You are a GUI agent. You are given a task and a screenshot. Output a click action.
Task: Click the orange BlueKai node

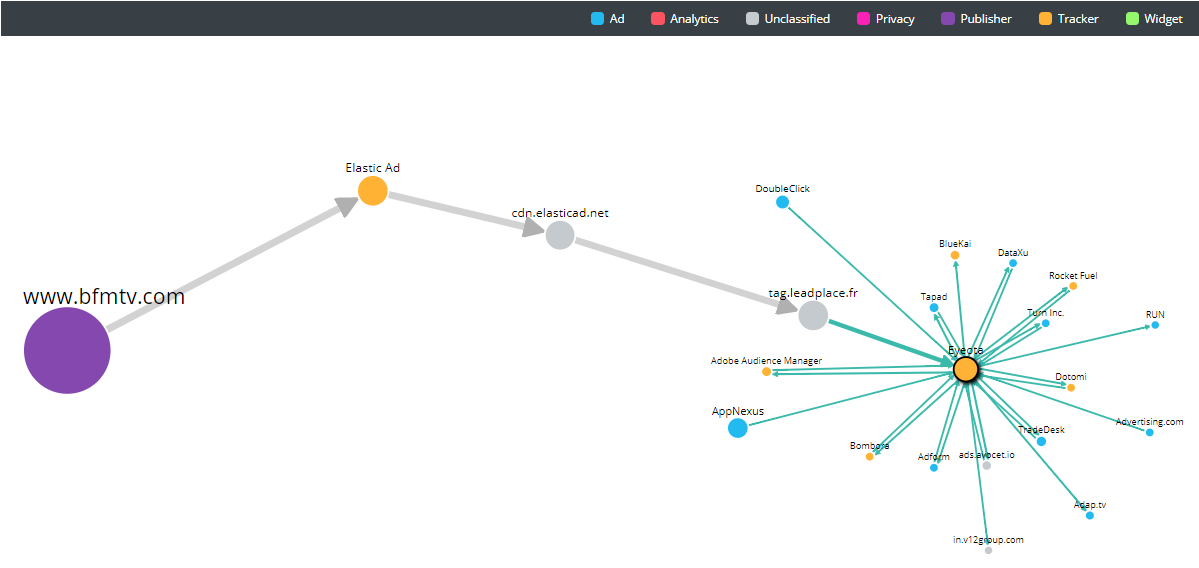955,255
